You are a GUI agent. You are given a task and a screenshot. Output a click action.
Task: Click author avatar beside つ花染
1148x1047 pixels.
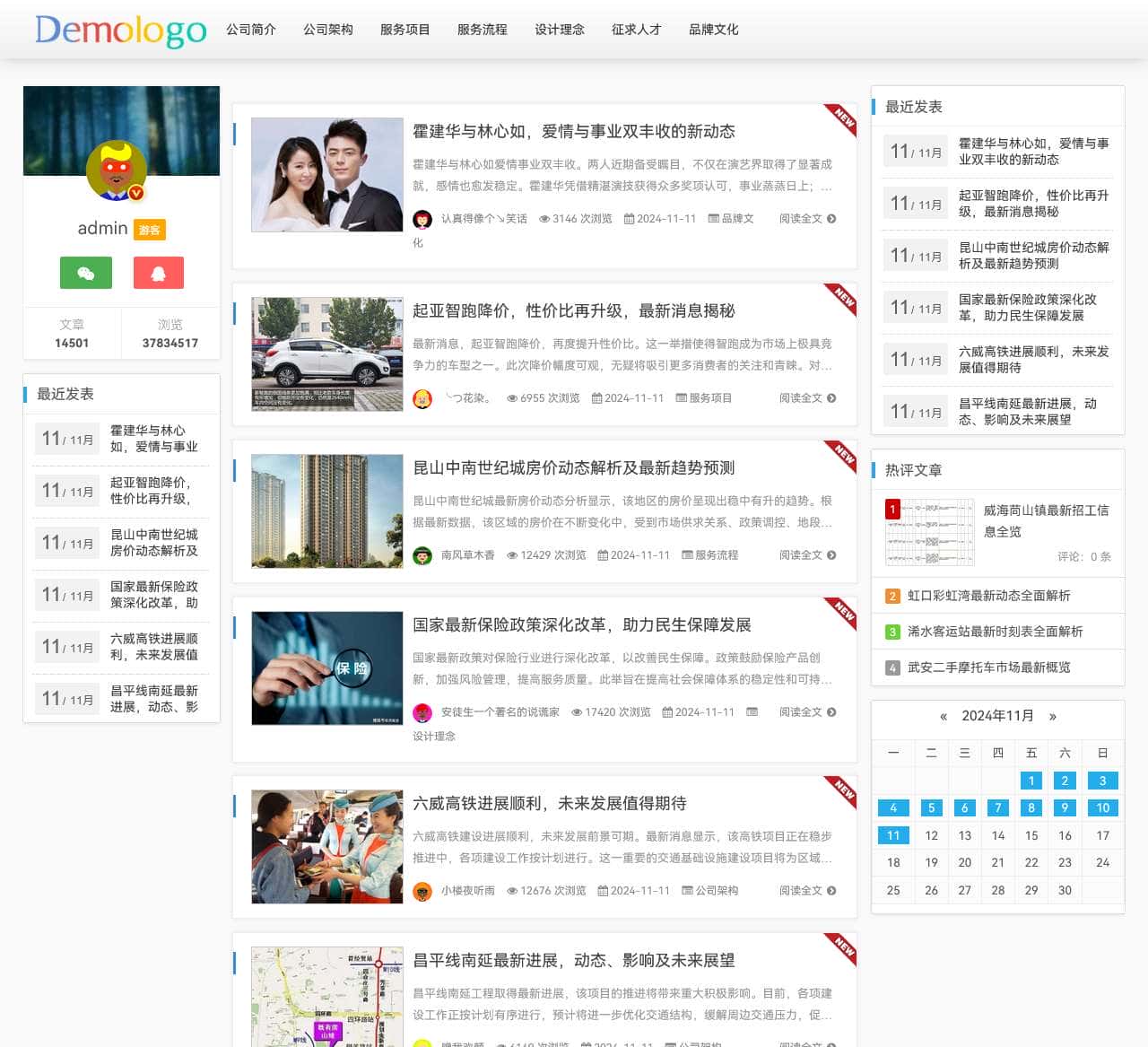pos(422,398)
